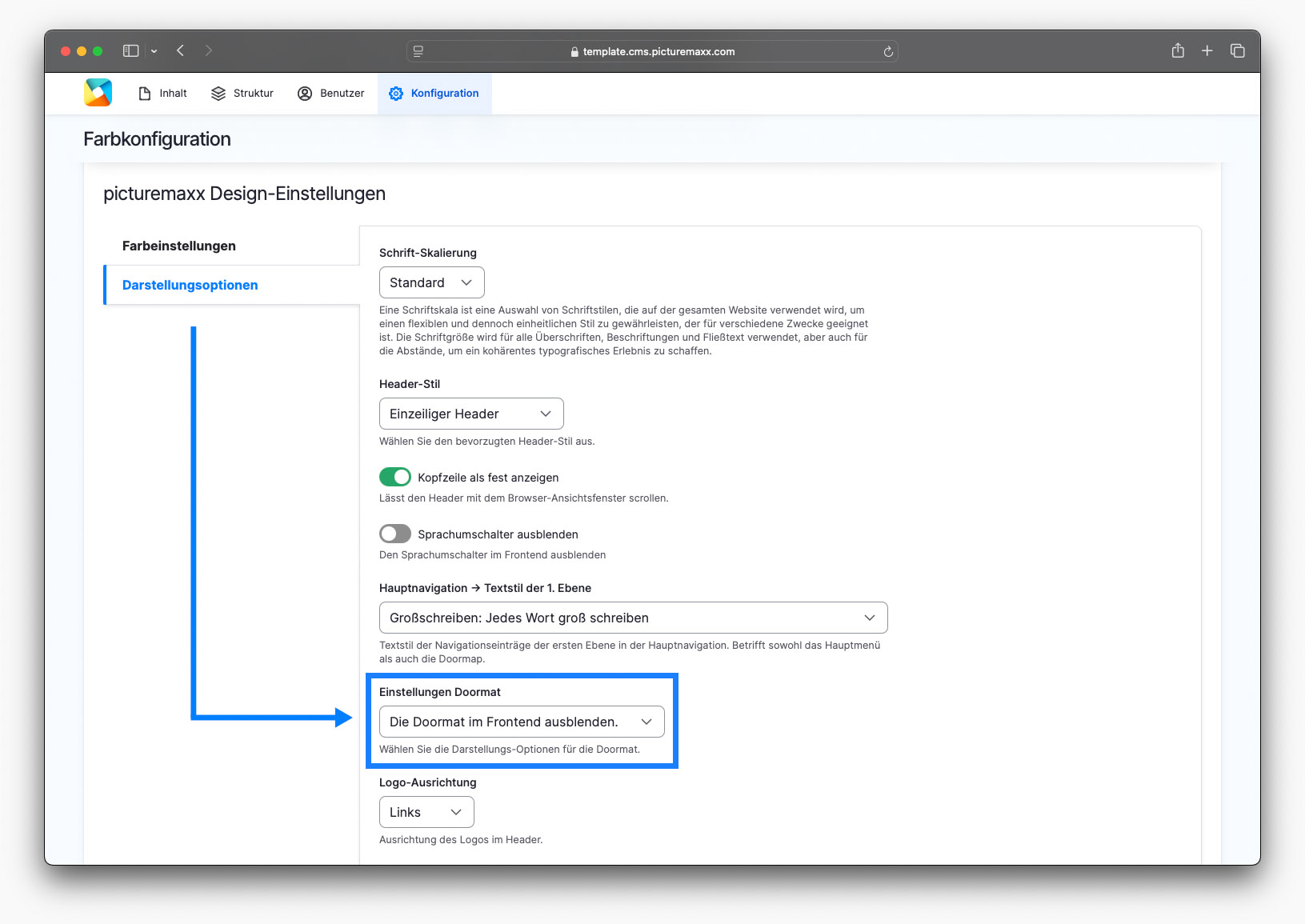Screen dimensions: 1305x924
Task: Click the Sprachumschalter ausblenden label
Action: 498,534
